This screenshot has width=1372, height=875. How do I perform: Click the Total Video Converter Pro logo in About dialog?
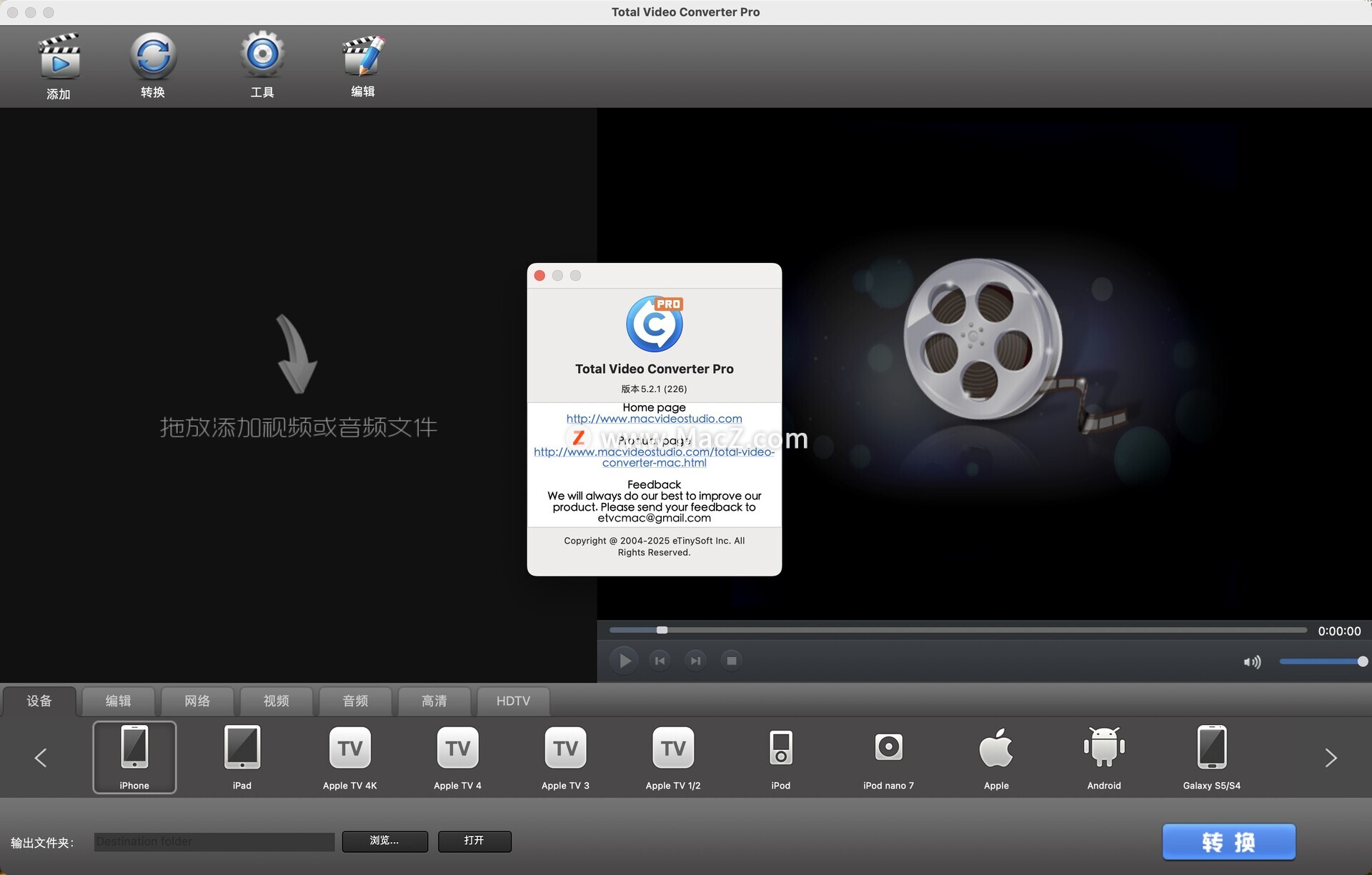[655, 324]
